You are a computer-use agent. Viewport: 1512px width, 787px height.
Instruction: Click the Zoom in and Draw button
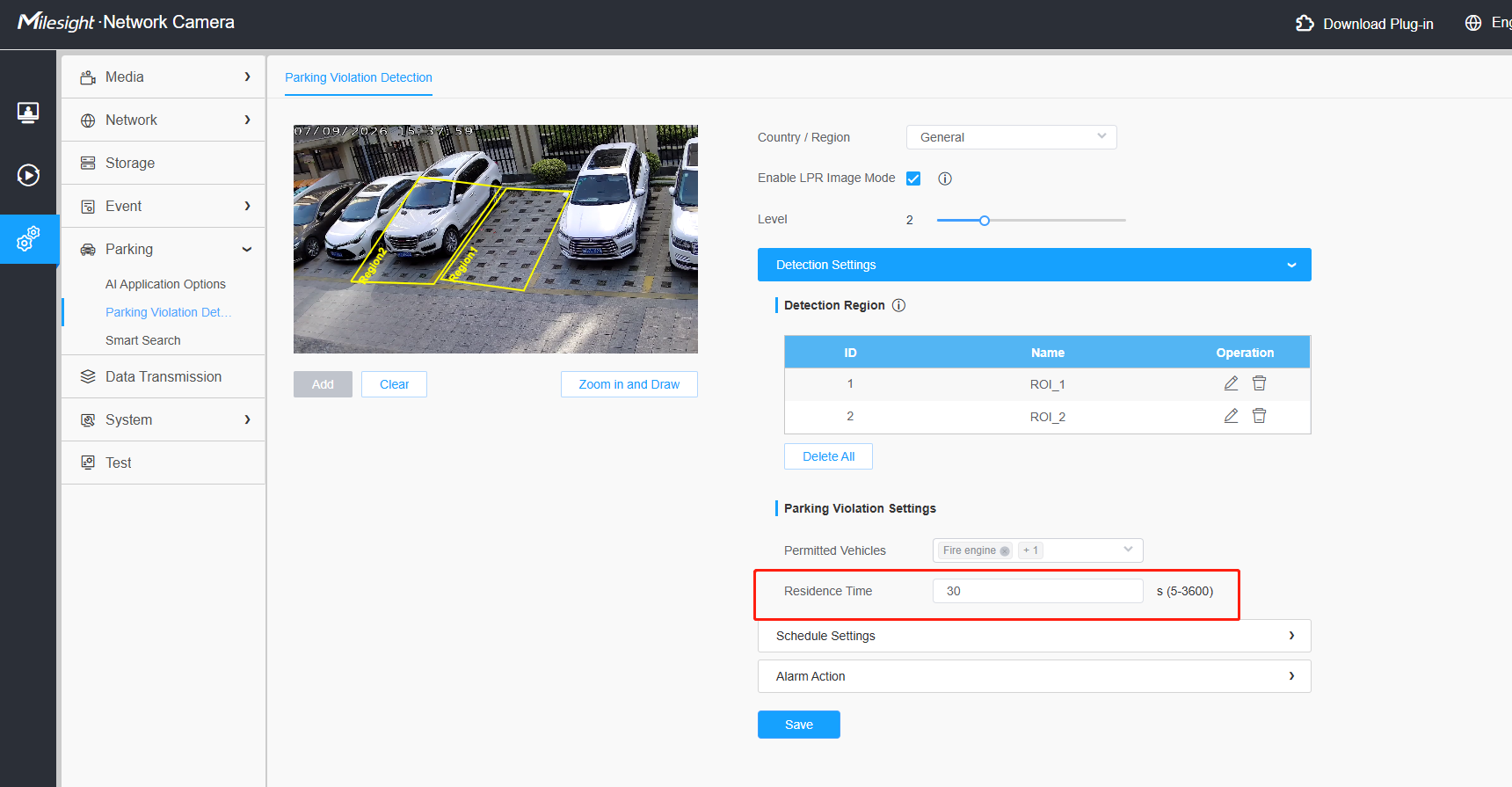[x=629, y=384]
